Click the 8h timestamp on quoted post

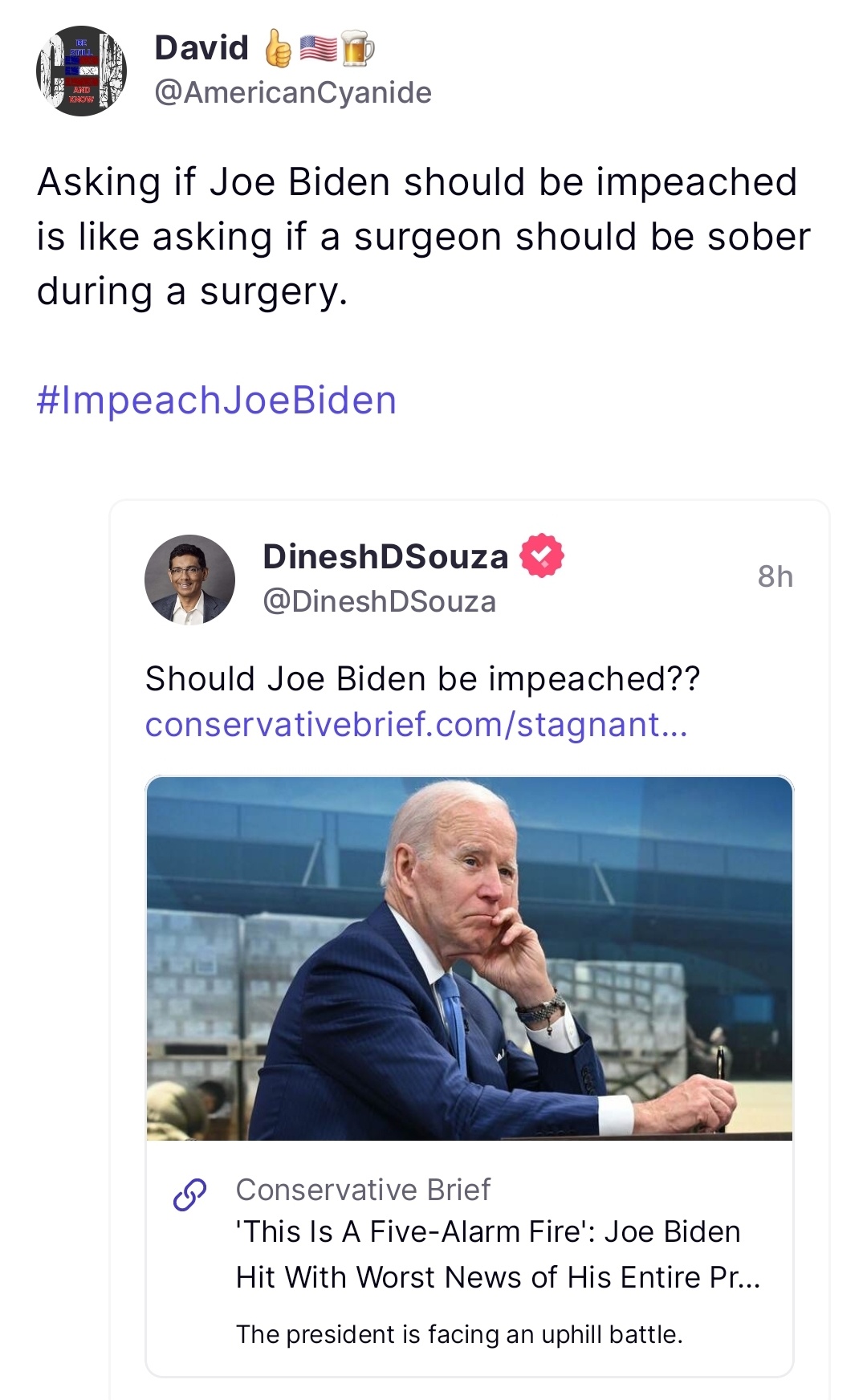click(775, 576)
